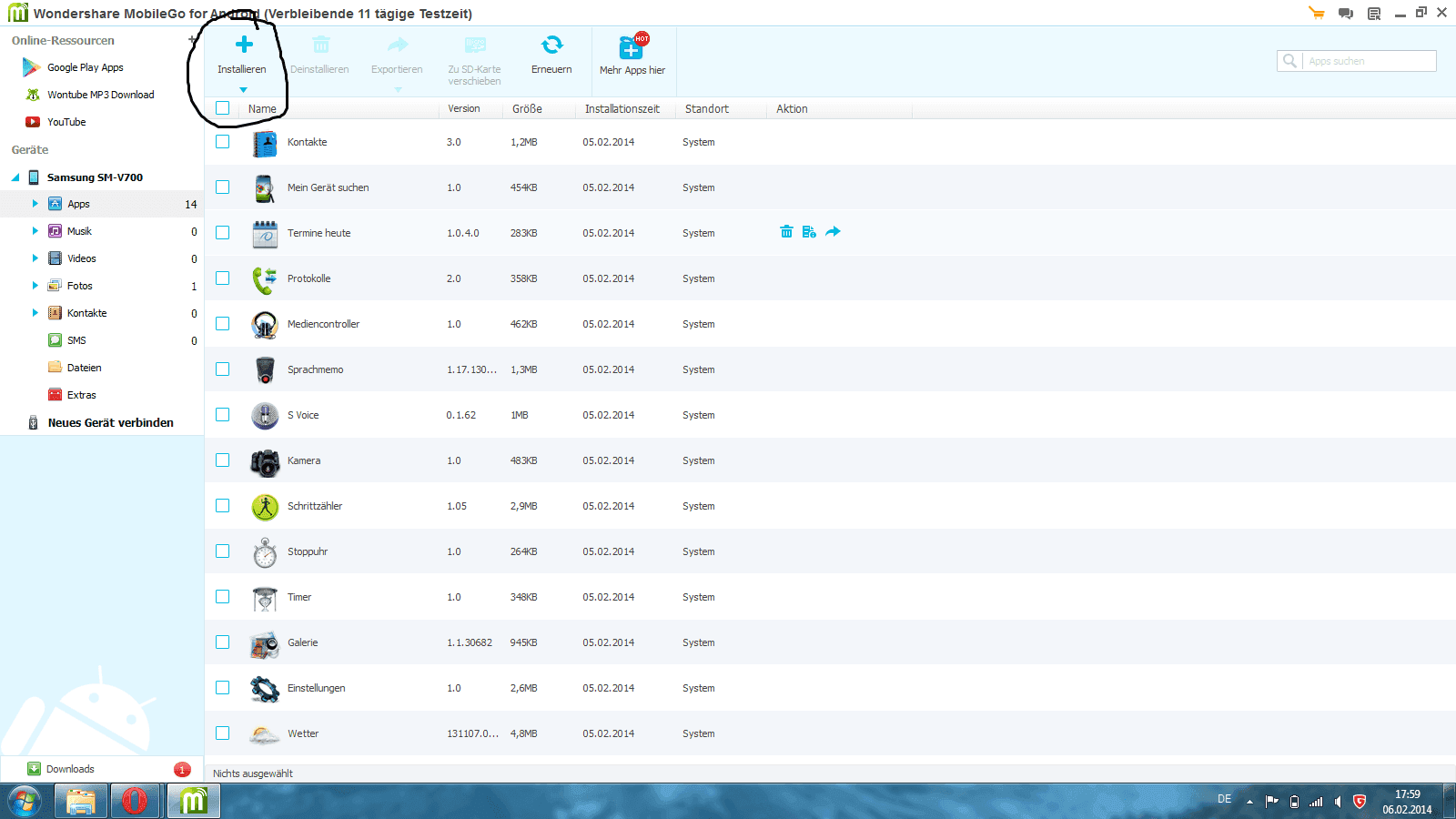Click the Downloads notification badge
Viewport: 1456px width, 819px height.
(x=182, y=769)
